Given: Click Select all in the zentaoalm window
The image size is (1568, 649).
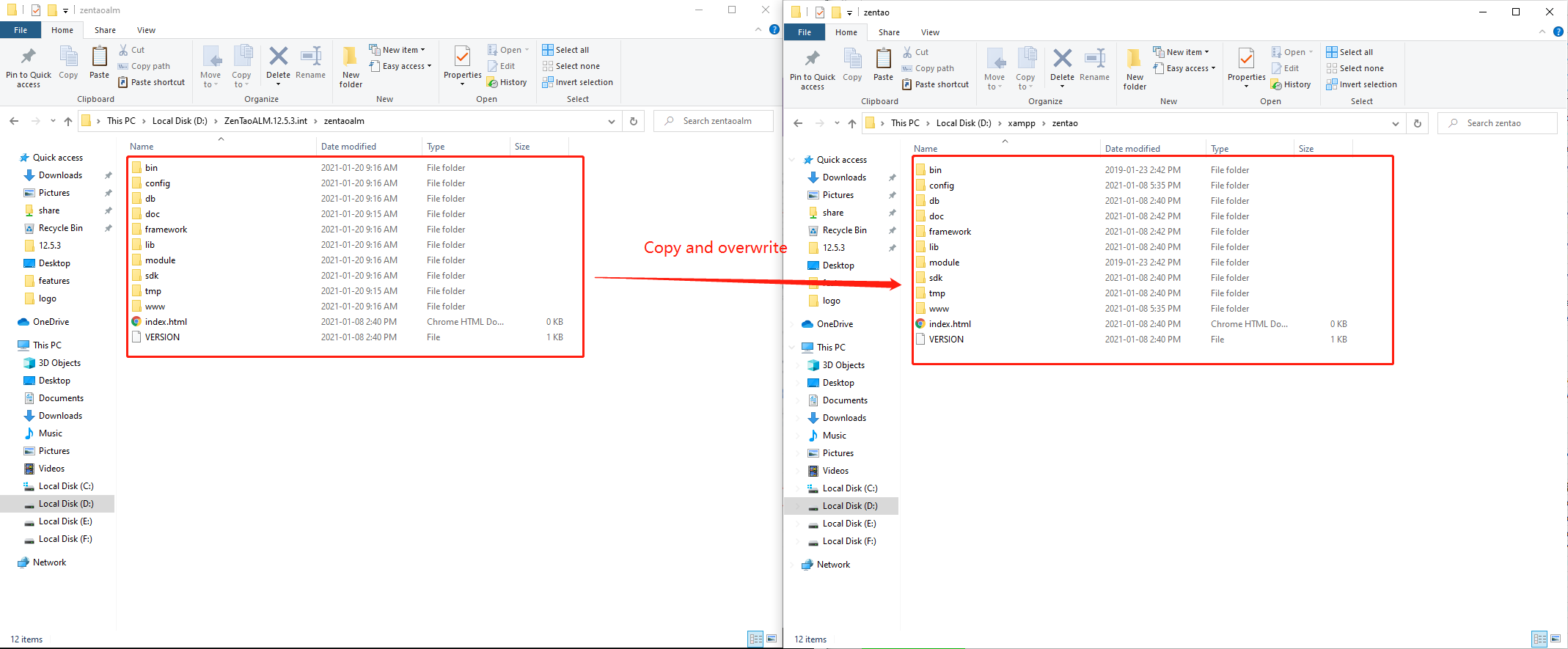Looking at the screenshot, I should (x=565, y=50).
